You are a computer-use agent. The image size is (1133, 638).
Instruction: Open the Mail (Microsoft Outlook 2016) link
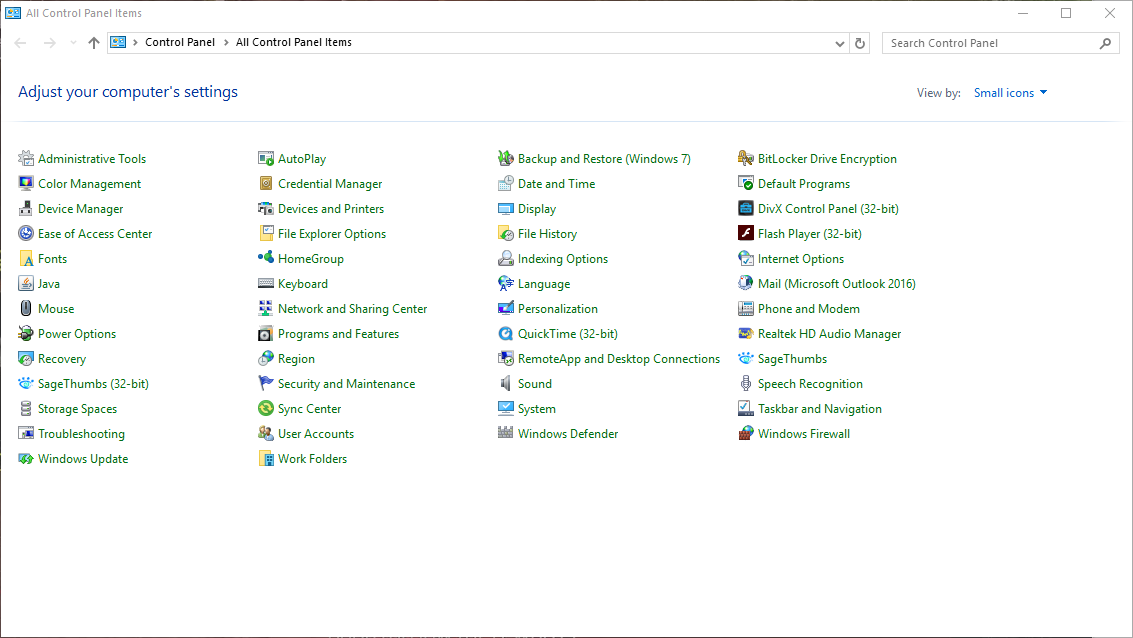pyautogui.click(x=837, y=284)
